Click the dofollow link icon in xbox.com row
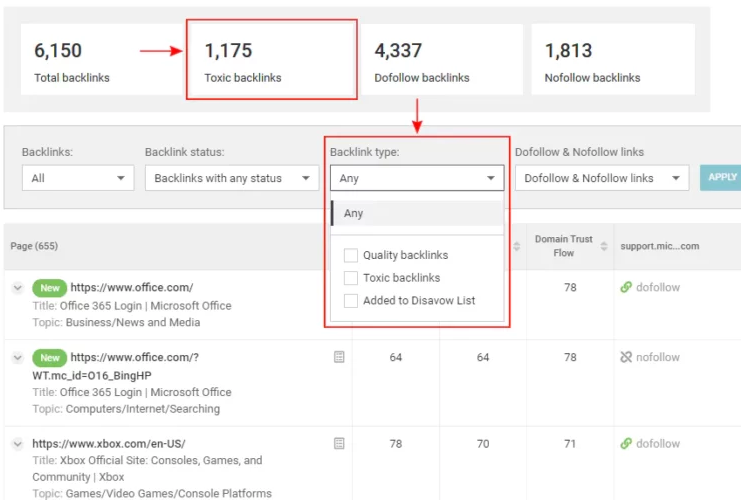The width and height of the screenshot is (741, 500). point(626,443)
